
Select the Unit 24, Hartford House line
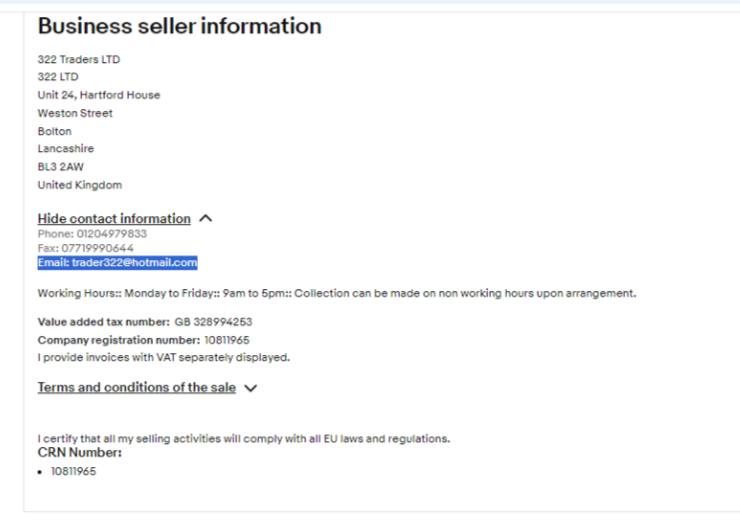(x=99, y=95)
